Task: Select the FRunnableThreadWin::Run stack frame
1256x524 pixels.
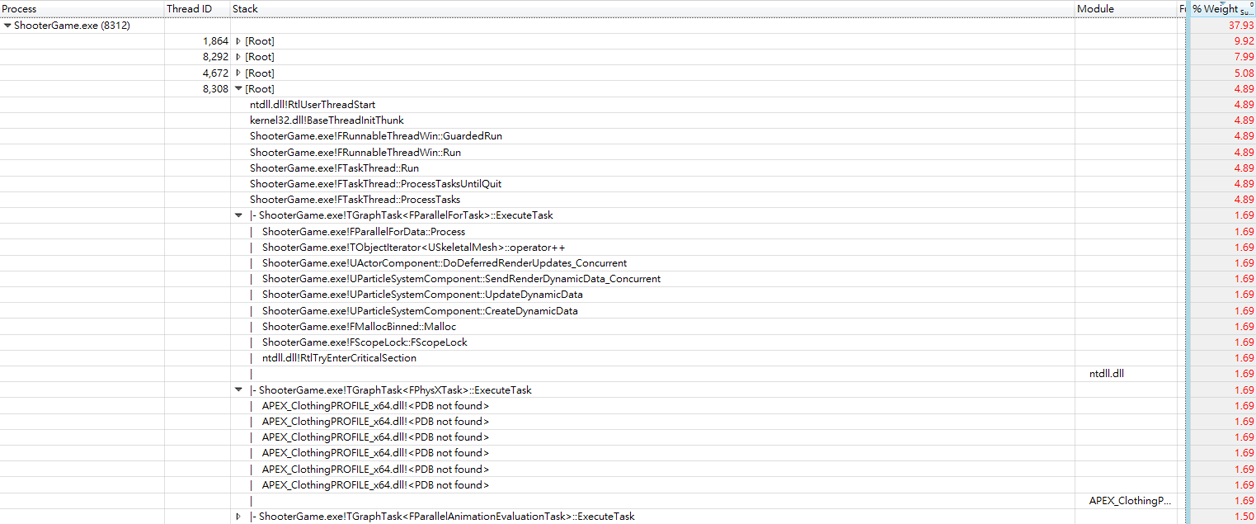Action: [355, 152]
